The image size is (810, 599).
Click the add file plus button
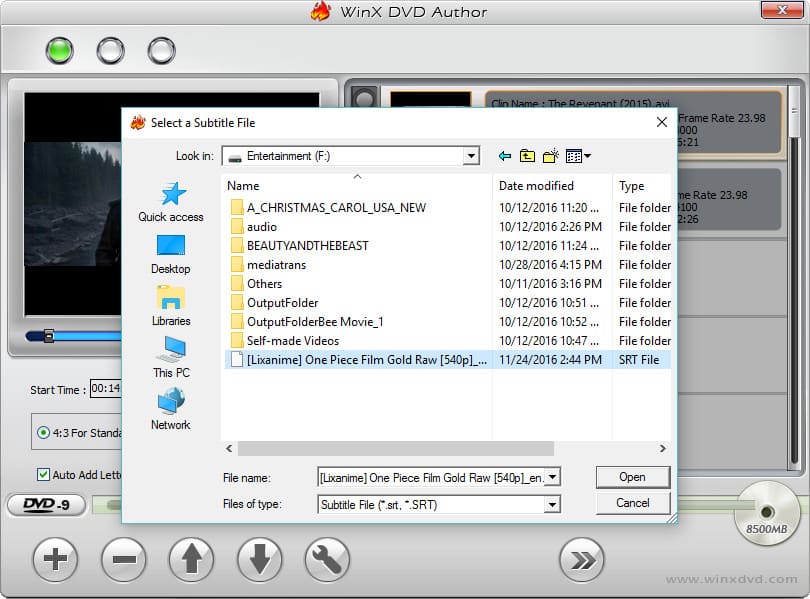point(55,559)
